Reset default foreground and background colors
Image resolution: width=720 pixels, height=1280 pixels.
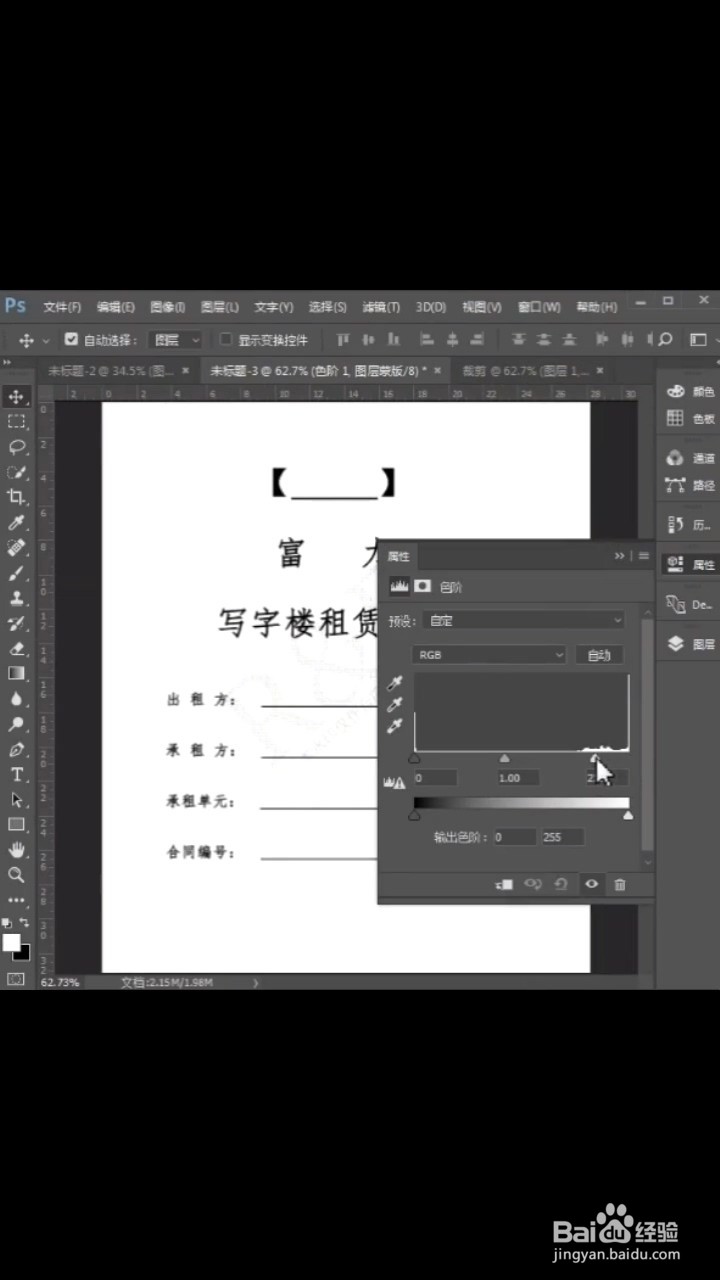point(7,922)
